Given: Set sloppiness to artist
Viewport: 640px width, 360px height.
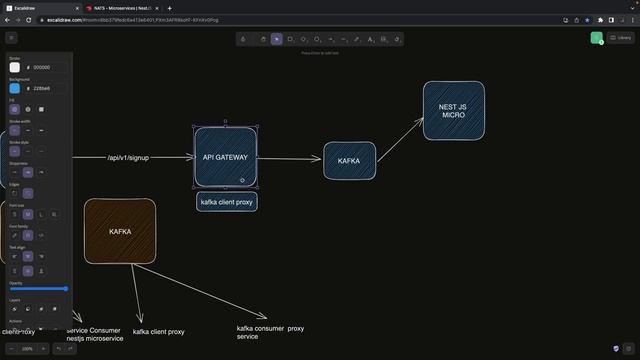Looking at the screenshot, I should point(28,172).
